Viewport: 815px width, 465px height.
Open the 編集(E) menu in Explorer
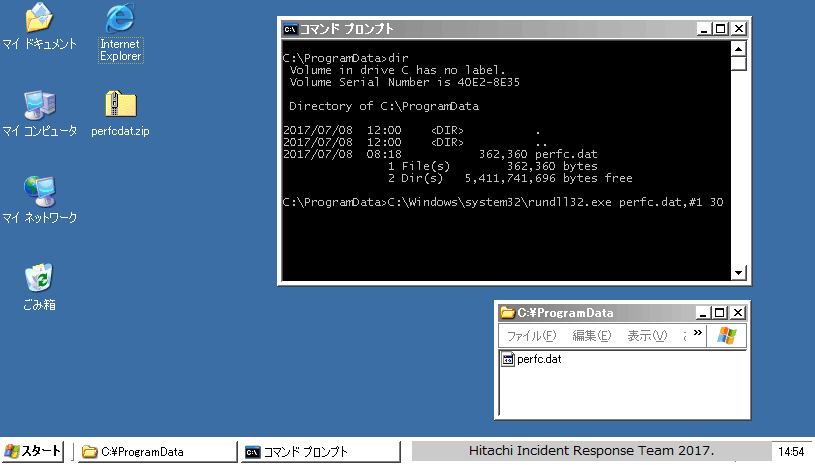pos(591,335)
